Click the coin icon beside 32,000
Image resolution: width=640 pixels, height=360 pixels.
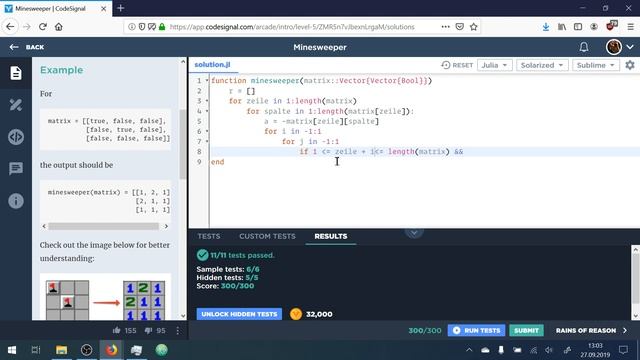[x=296, y=314]
